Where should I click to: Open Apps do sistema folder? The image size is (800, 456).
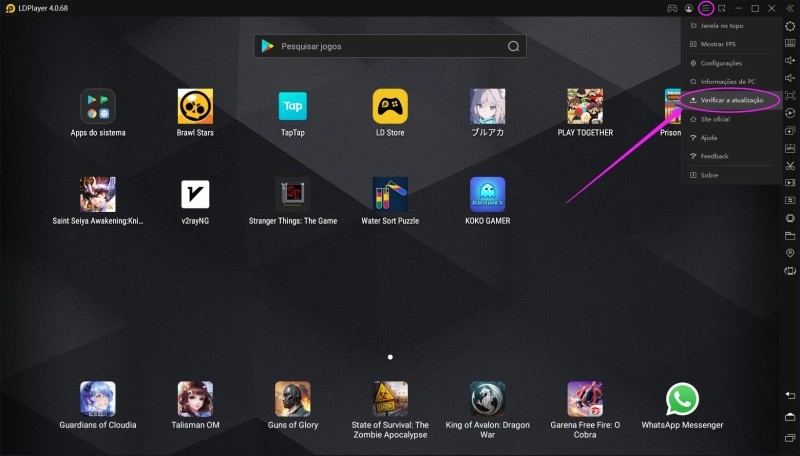click(98, 106)
